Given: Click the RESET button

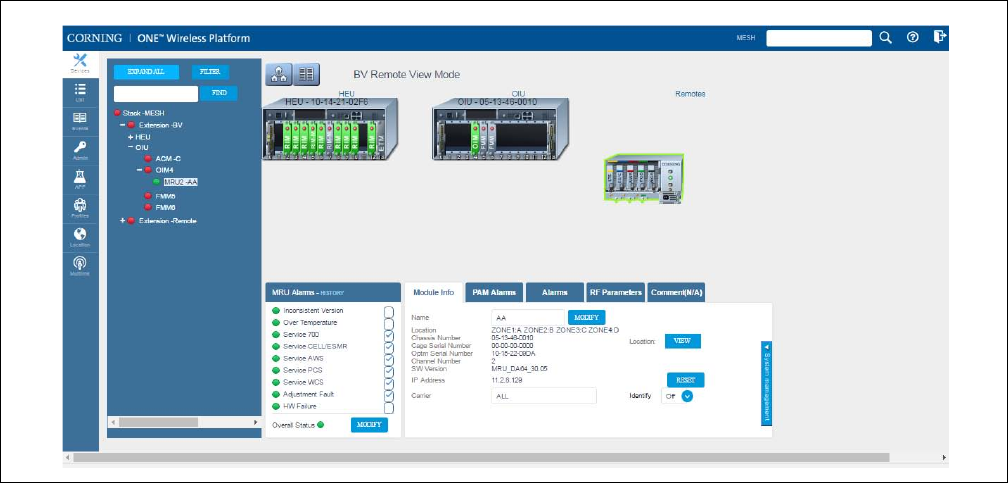Looking at the screenshot, I should pyautogui.click(x=685, y=380).
